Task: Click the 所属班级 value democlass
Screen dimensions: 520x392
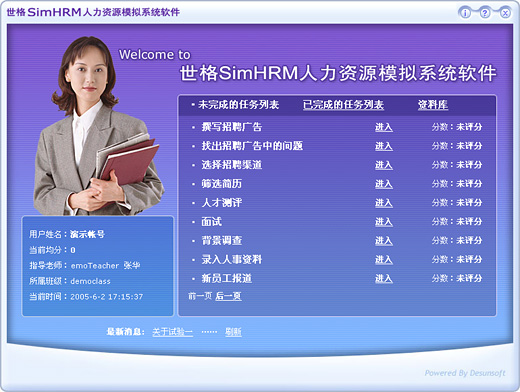Action: [90, 281]
